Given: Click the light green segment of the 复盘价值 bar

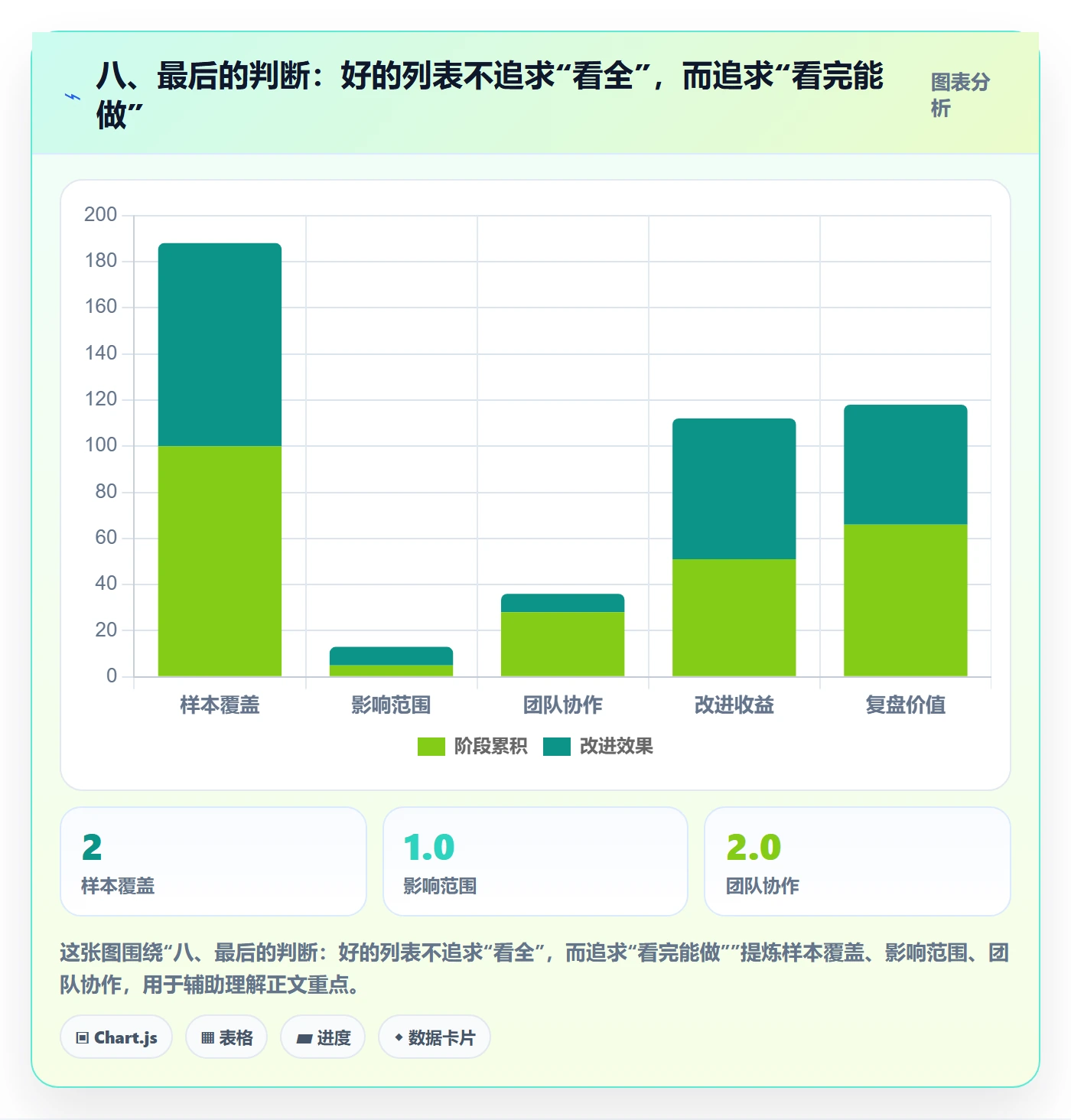Looking at the screenshot, I should tap(905, 600).
